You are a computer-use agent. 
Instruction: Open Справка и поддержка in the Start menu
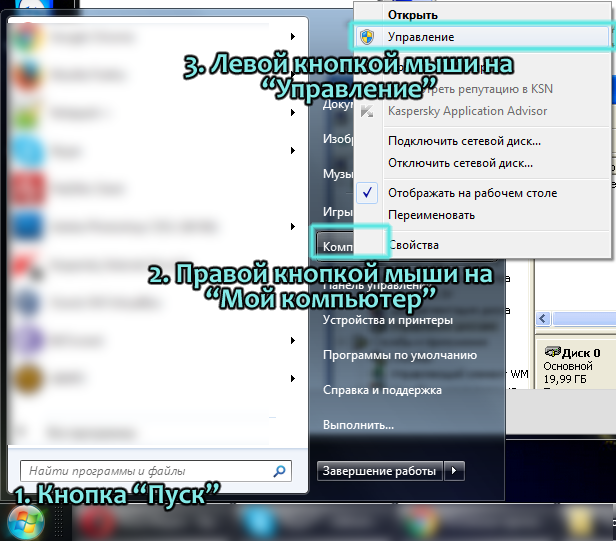pyautogui.click(x=382, y=390)
